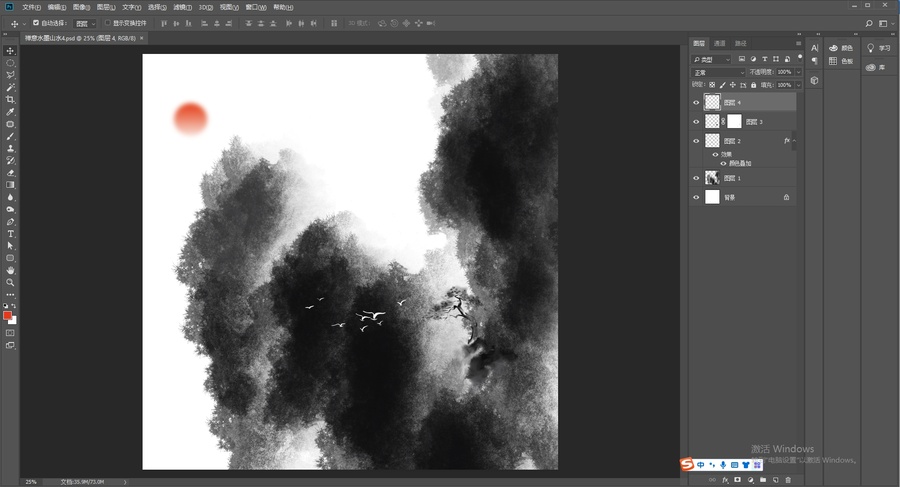This screenshot has height=487, width=900.
Task: Select the History Brush tool
Action: [x=10, y=160]
